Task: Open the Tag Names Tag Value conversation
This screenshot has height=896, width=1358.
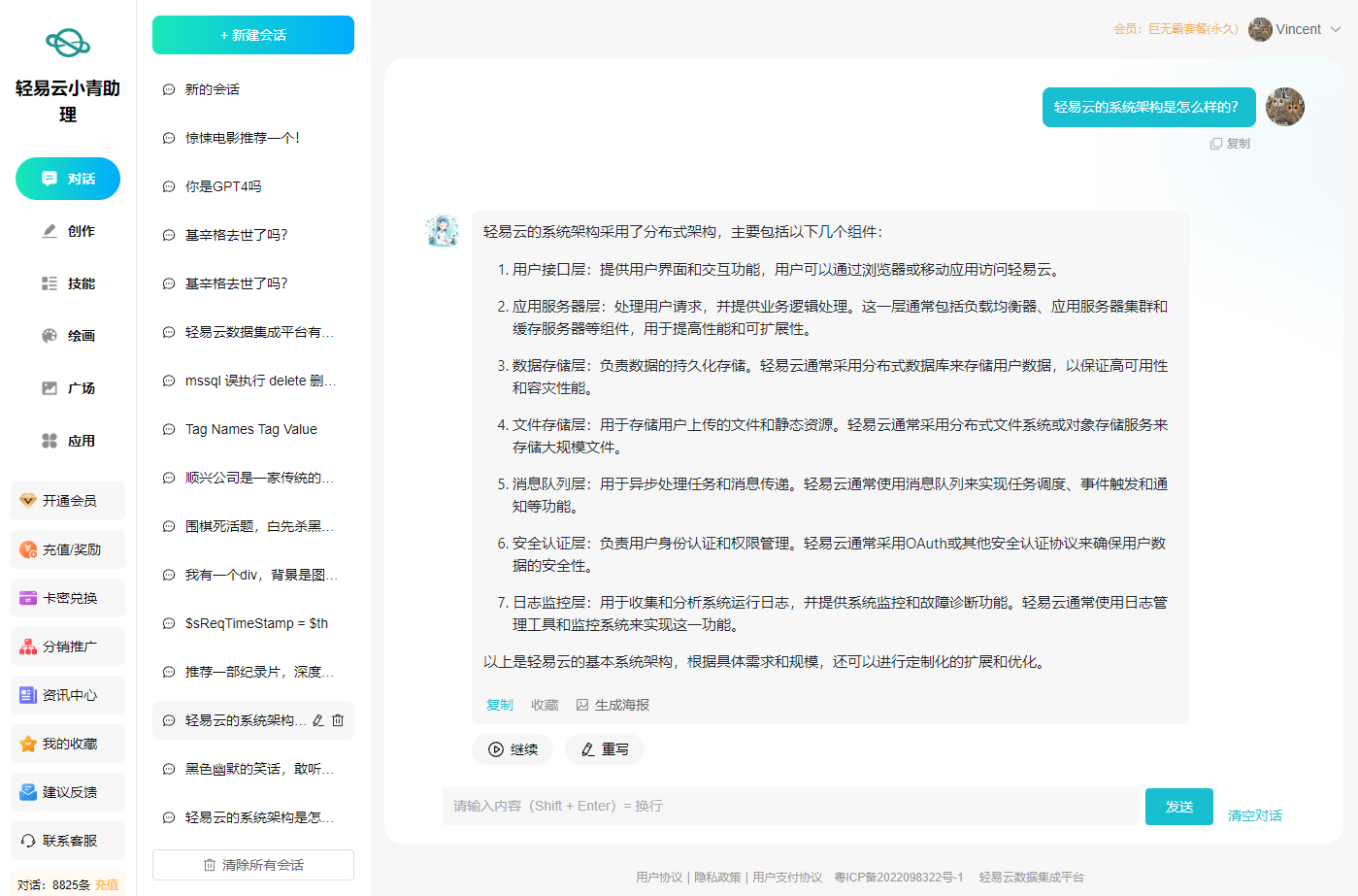Action: [x=253, y=429]
